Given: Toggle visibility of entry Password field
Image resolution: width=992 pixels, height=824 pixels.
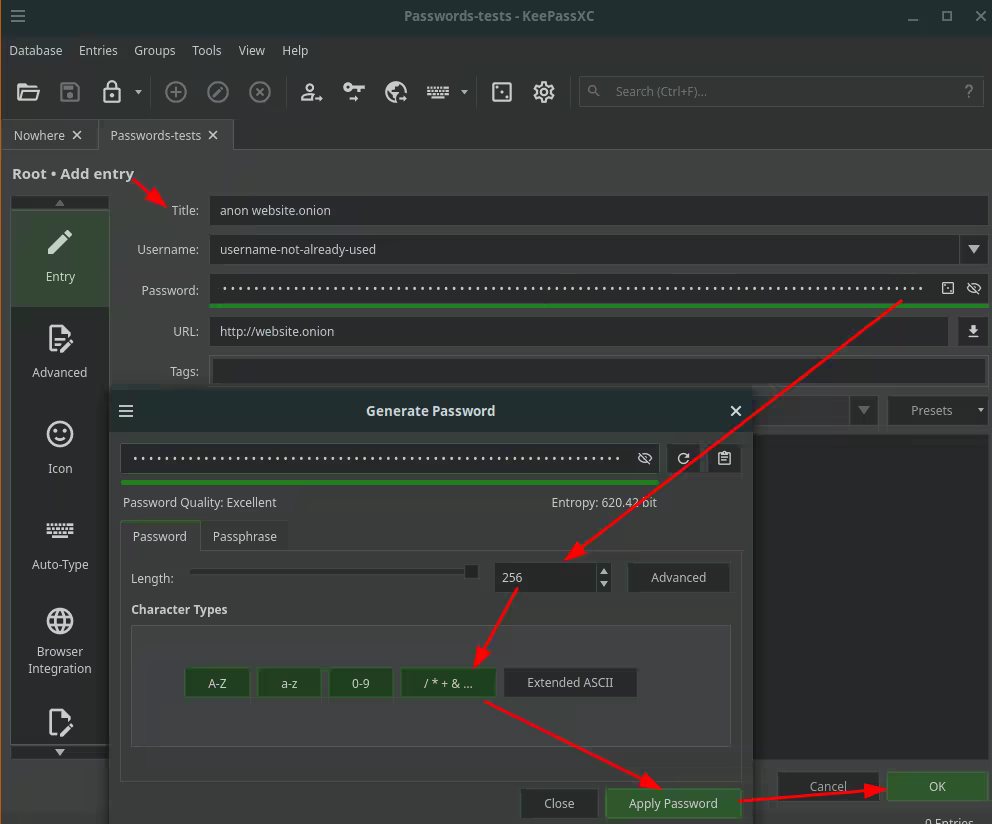Looking at the screenshot, I should [x=974, y=289].
